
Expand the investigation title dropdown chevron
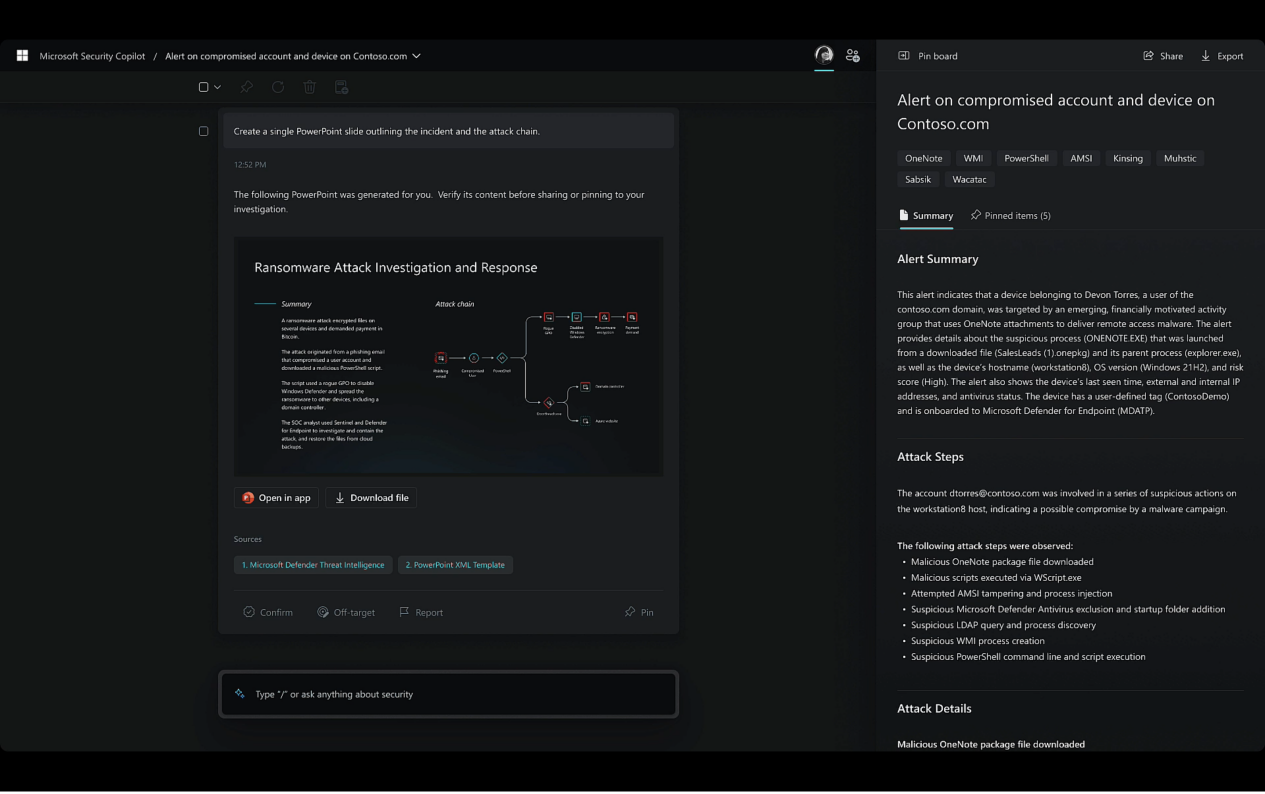pyautogui.click(x=417, y=56)
